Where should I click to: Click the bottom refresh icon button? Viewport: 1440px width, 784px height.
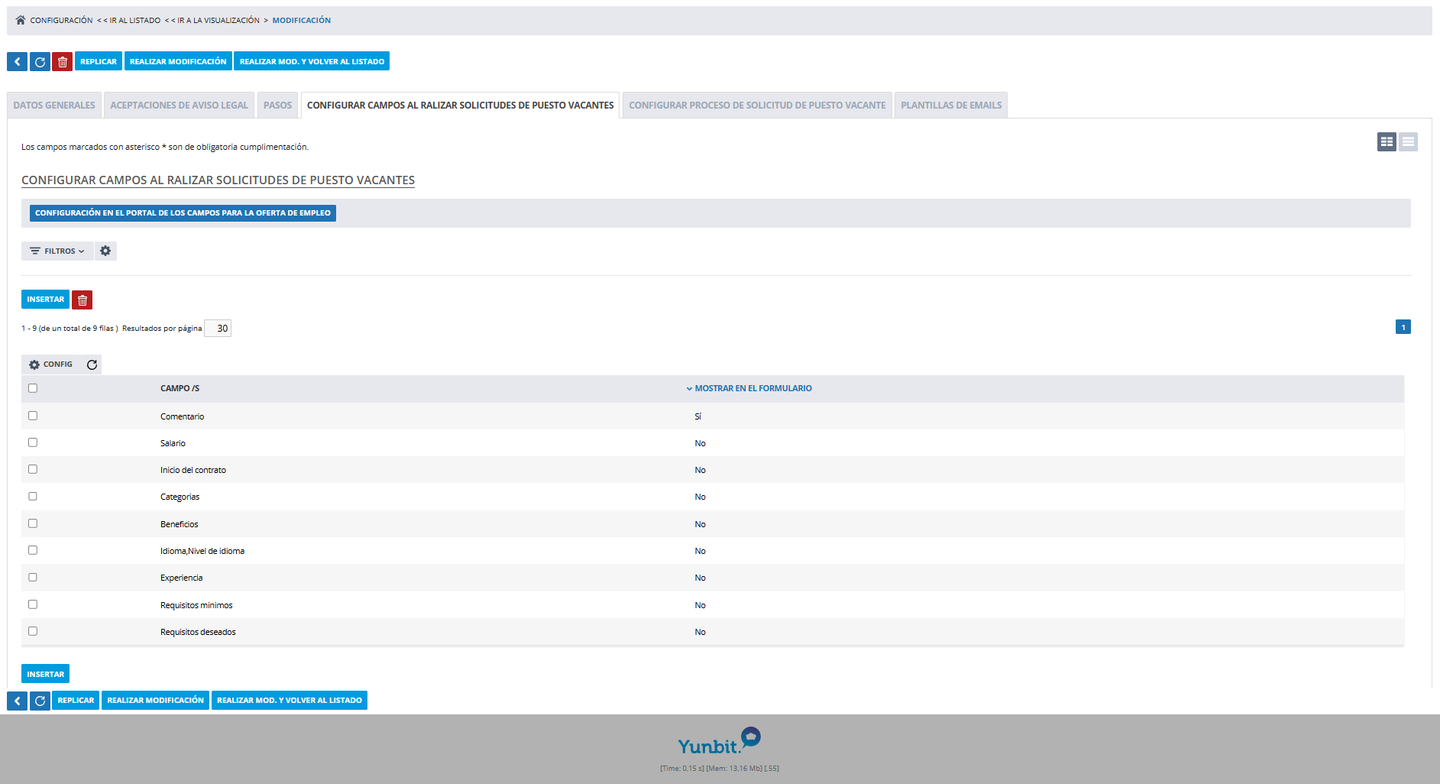(x=40, y=700)
